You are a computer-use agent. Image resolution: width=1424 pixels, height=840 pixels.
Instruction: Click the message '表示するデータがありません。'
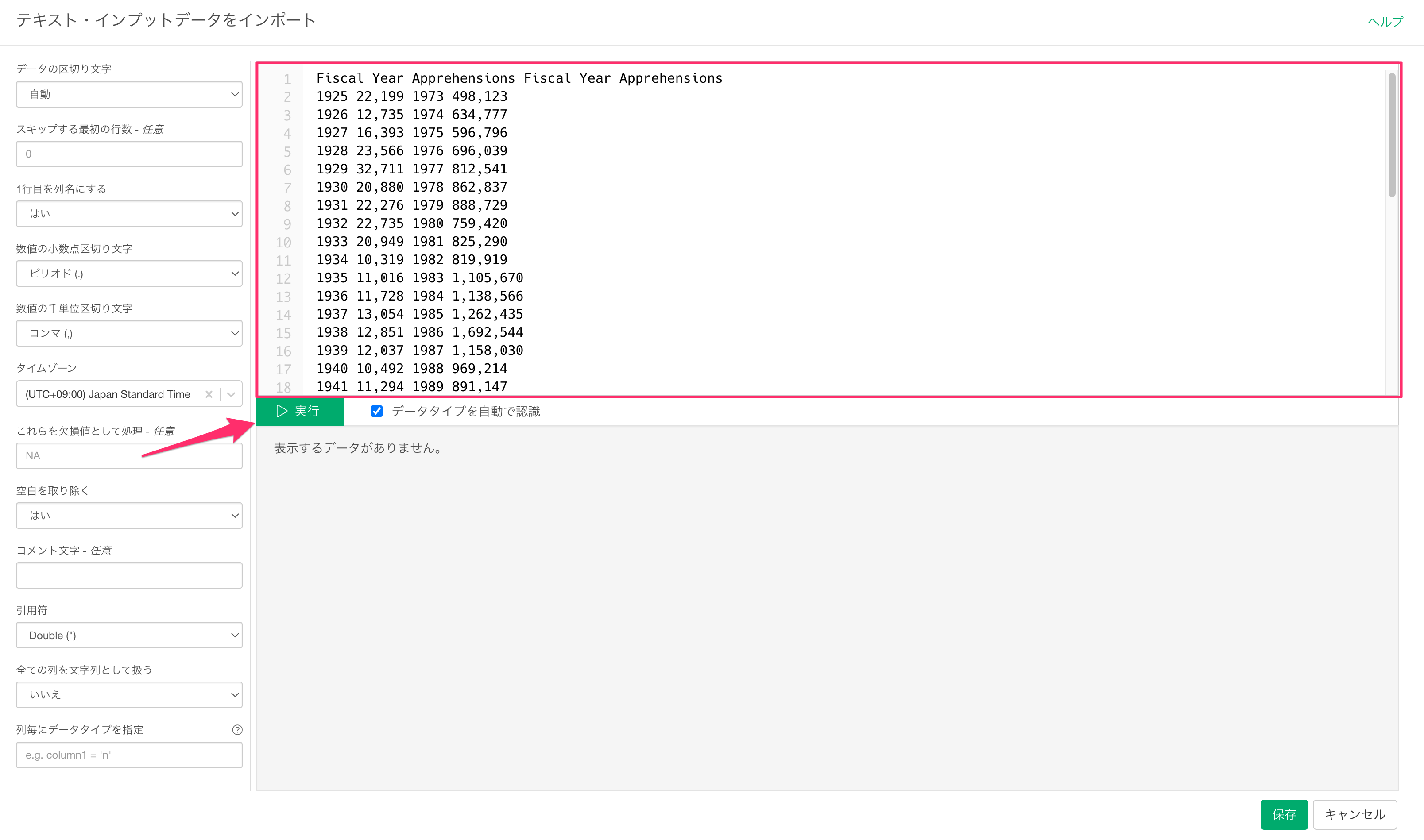(x=358, y=448)
